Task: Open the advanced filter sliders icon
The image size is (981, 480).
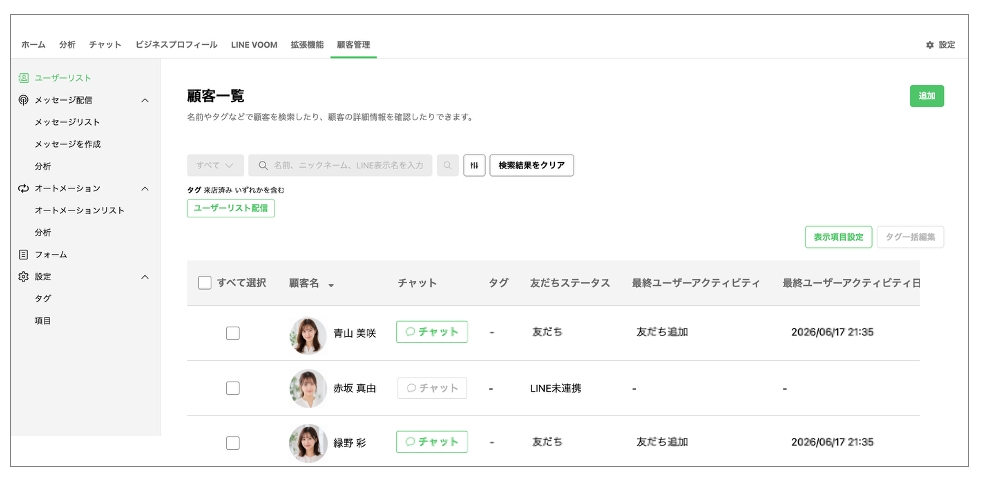Action: pyautogui.click(x=474, y=165)
